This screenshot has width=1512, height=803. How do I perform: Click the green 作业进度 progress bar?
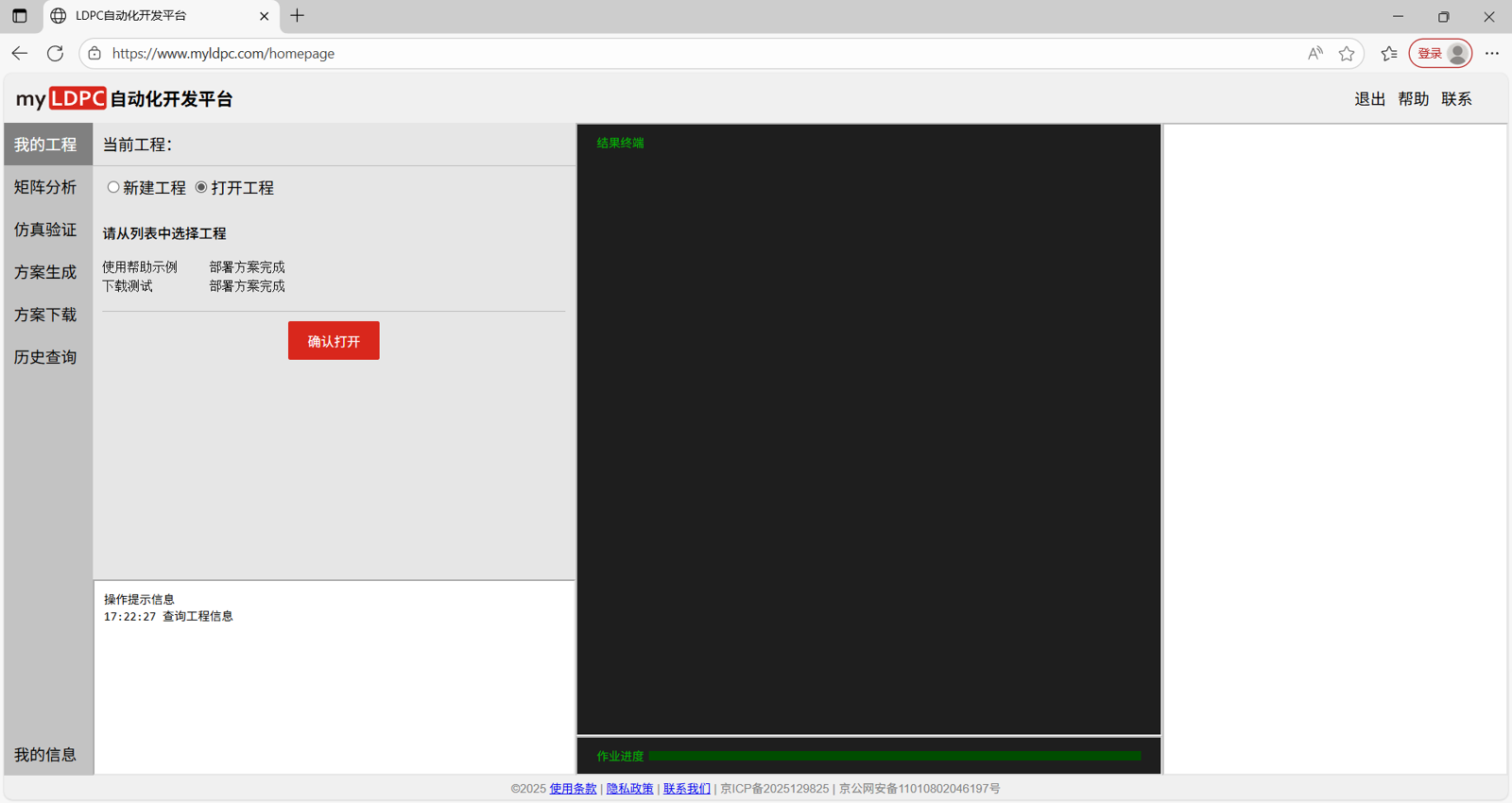point(894,756)
